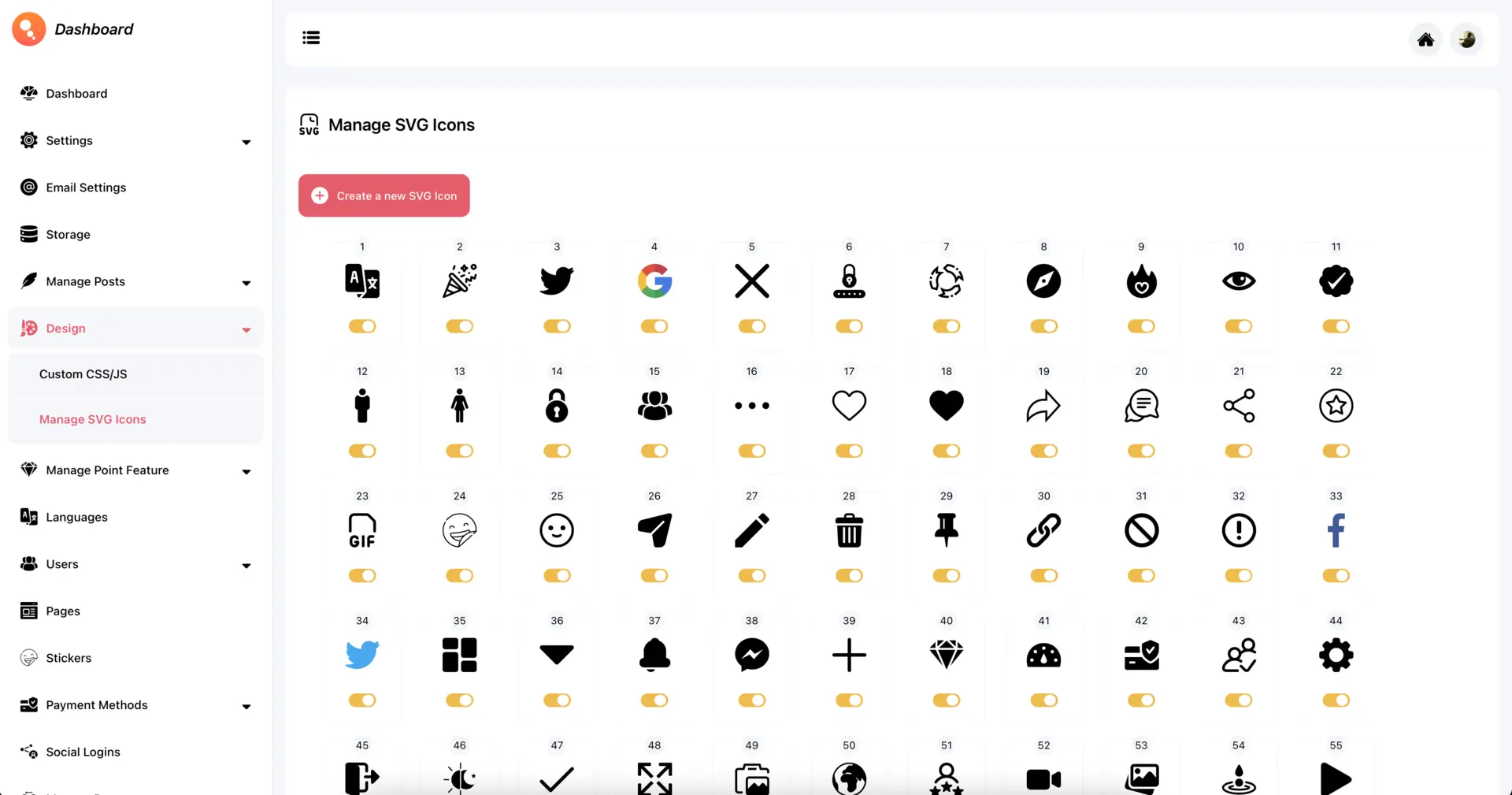Select the Google logo SVG icon
This screenshot has width=1512, height=795.
pos(654,280)
